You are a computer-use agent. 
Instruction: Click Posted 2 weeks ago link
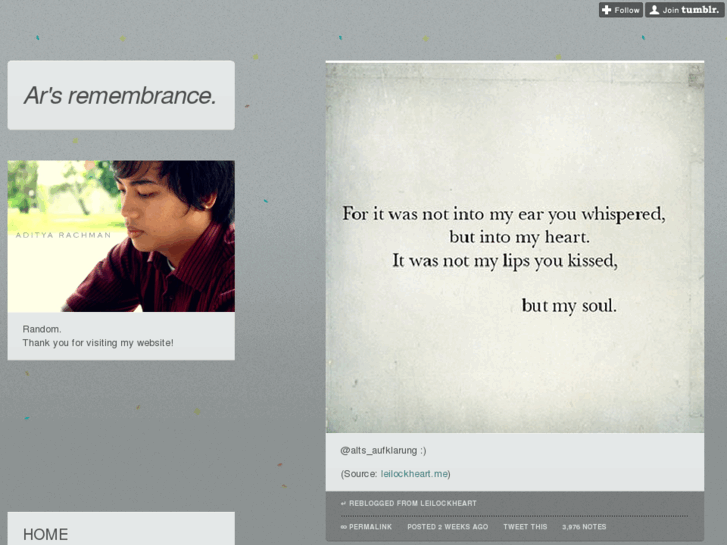(x=447, y=527)
